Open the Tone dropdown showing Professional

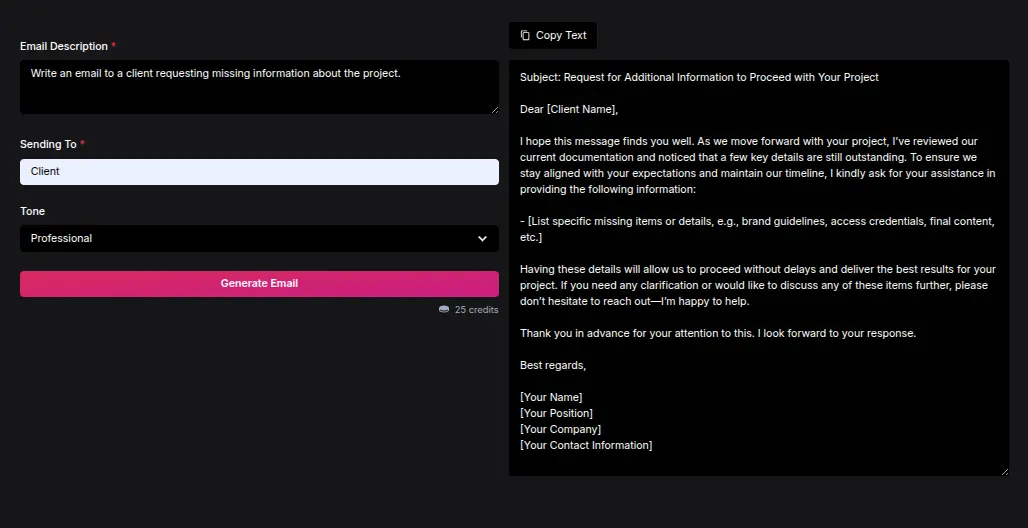tap(258, 239)
